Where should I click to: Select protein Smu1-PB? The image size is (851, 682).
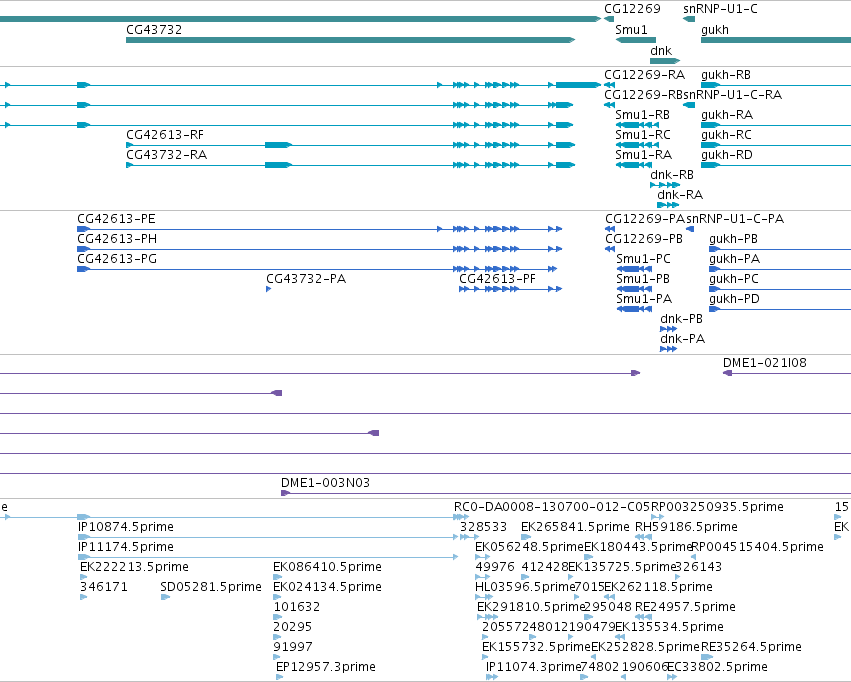pos(634,289)
